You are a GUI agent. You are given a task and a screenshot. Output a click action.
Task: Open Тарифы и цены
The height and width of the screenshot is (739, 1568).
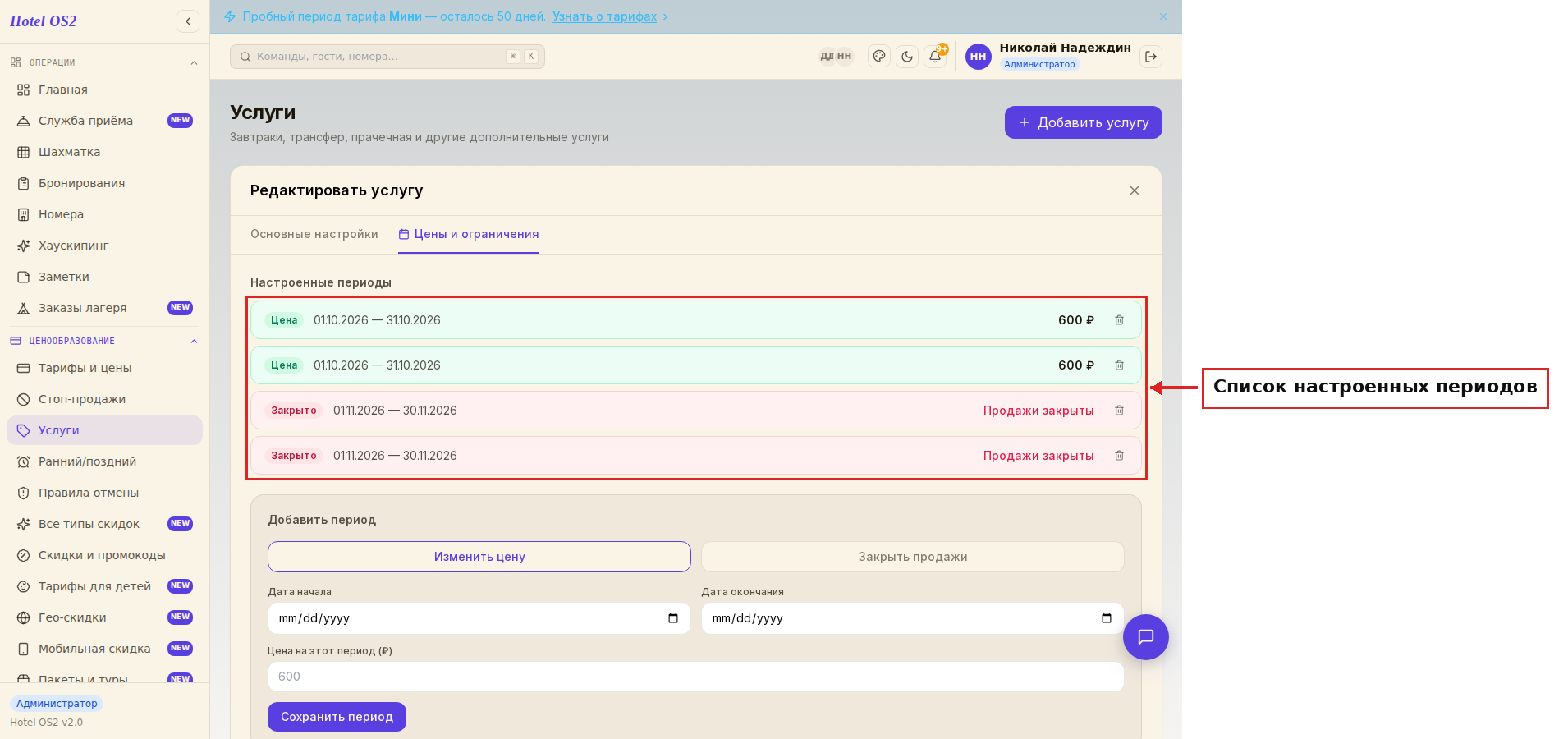pyautogui.click(x=104, y=368)
